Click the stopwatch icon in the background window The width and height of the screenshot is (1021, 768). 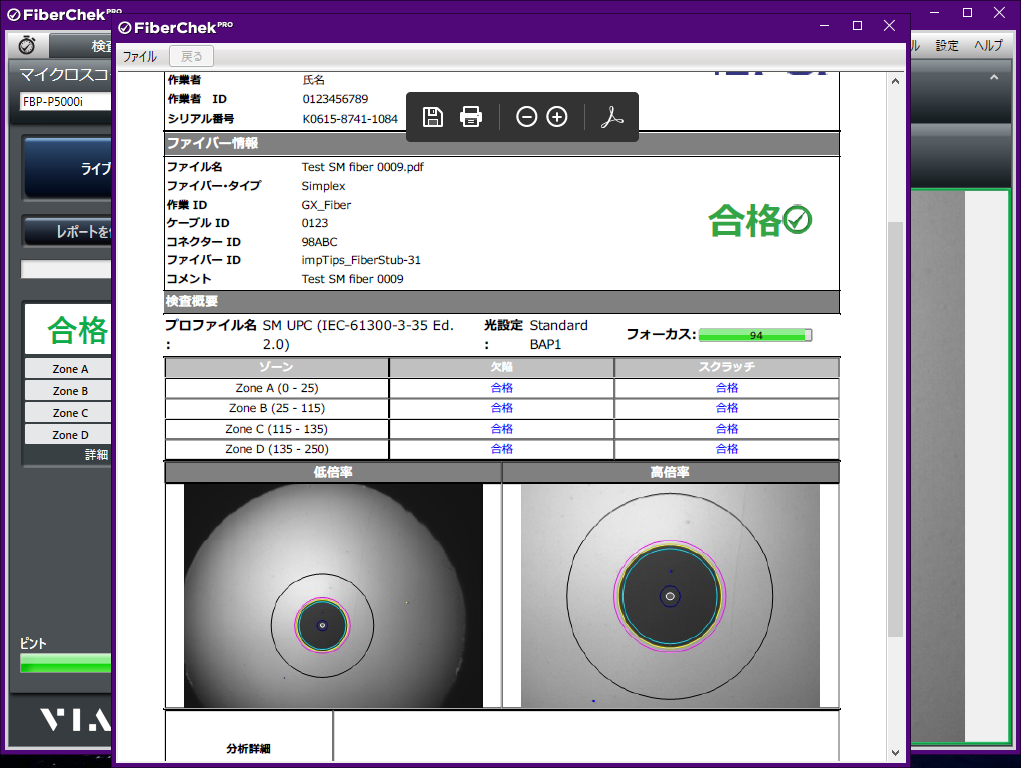27,46
